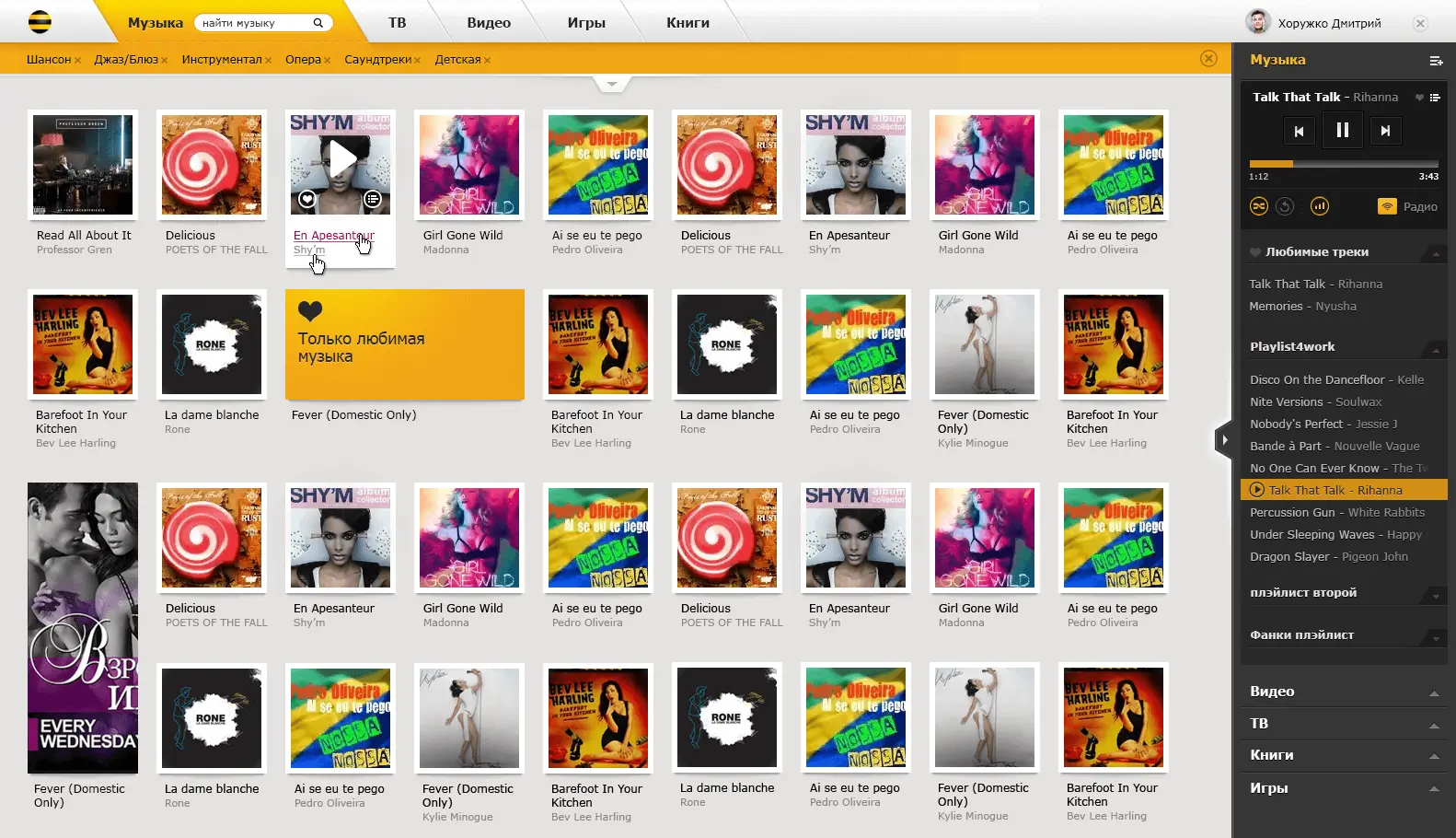The width and height of the screenshot is (1456, 838).
Task: Play Under Sleeping Waves track
Action: tap(1335, 534)
